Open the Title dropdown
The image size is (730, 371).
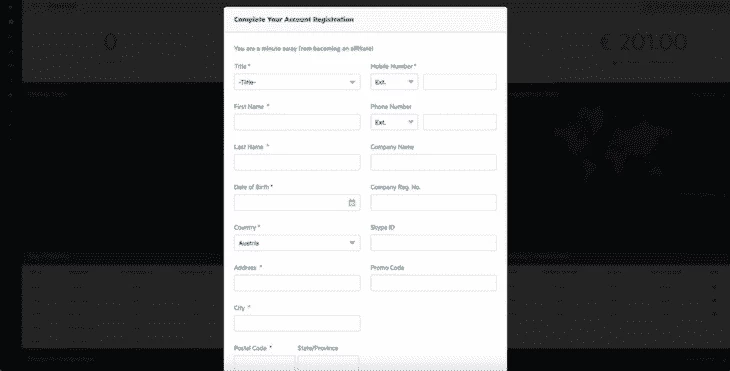pyautogui.click(x=297, y=82)
